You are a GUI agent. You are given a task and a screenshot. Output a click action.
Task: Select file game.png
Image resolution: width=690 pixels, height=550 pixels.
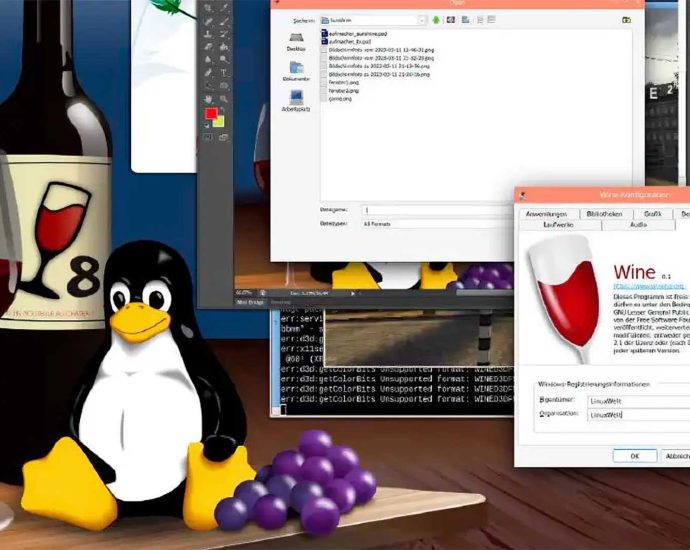337,99
